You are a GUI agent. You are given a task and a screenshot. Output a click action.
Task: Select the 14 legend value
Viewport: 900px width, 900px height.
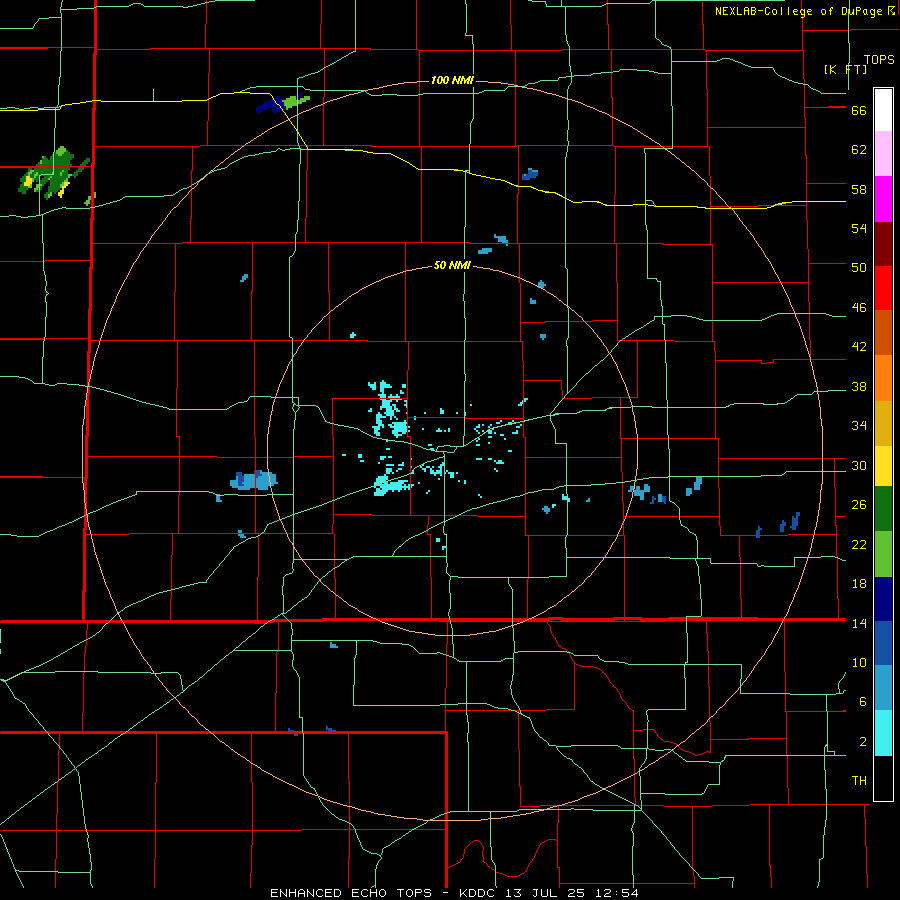click(859, 623)
